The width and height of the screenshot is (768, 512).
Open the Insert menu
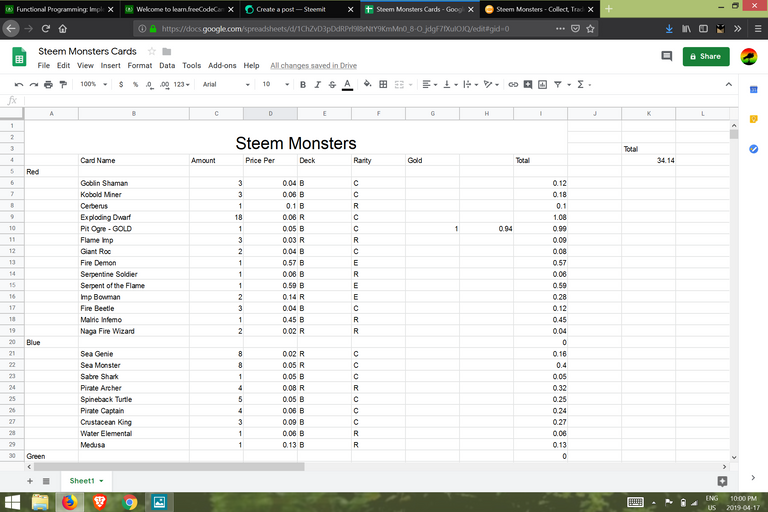(111, 66)
